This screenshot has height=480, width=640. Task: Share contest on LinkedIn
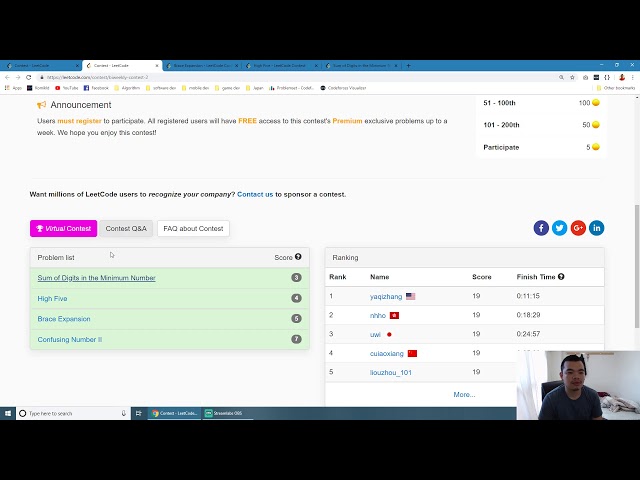click(596, 228)
